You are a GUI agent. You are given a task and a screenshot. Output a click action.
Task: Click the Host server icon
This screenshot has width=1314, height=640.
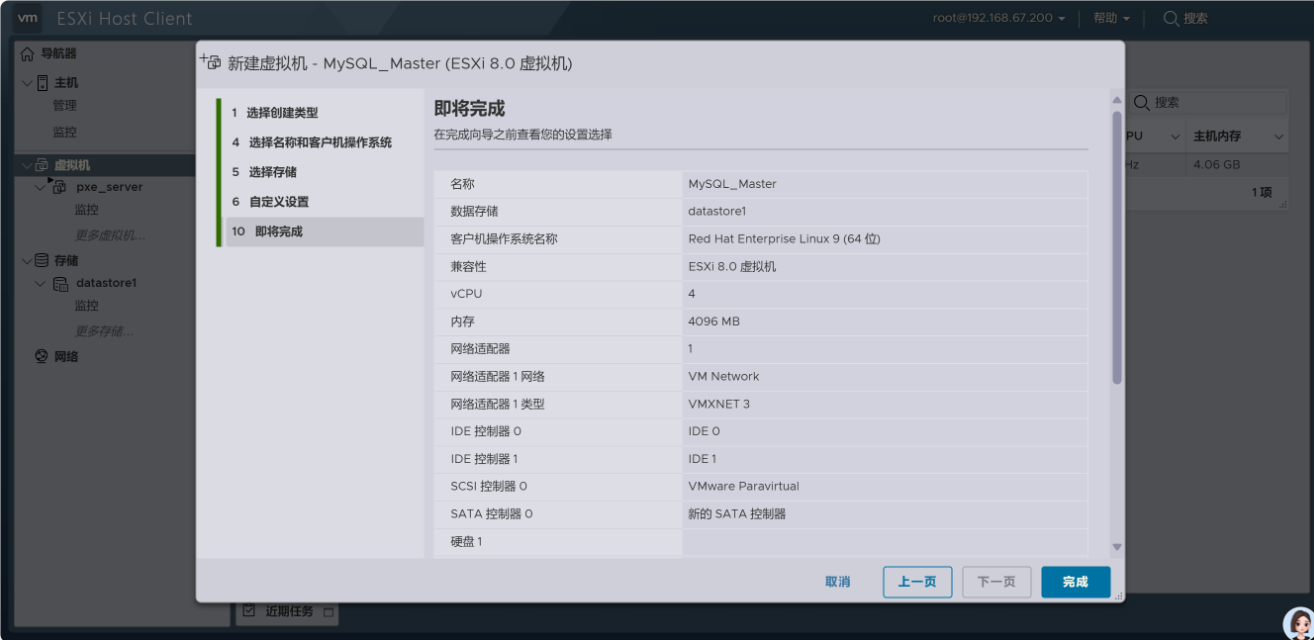click(x=42, y=83)
